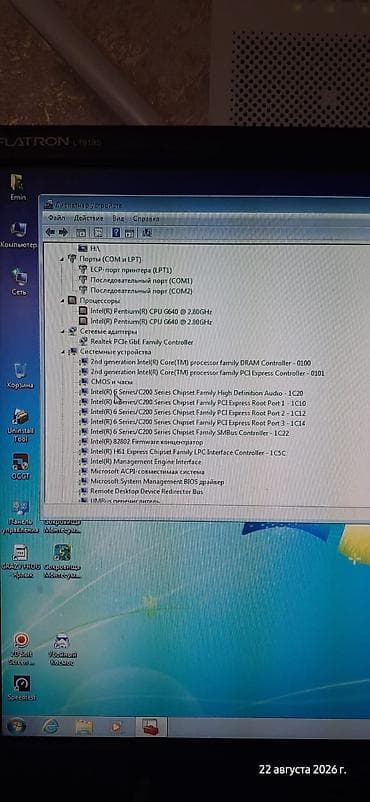This screenshot has height=802, width=370.
Task: Collapse the Процессоры node
Action: tap(62, 301)
